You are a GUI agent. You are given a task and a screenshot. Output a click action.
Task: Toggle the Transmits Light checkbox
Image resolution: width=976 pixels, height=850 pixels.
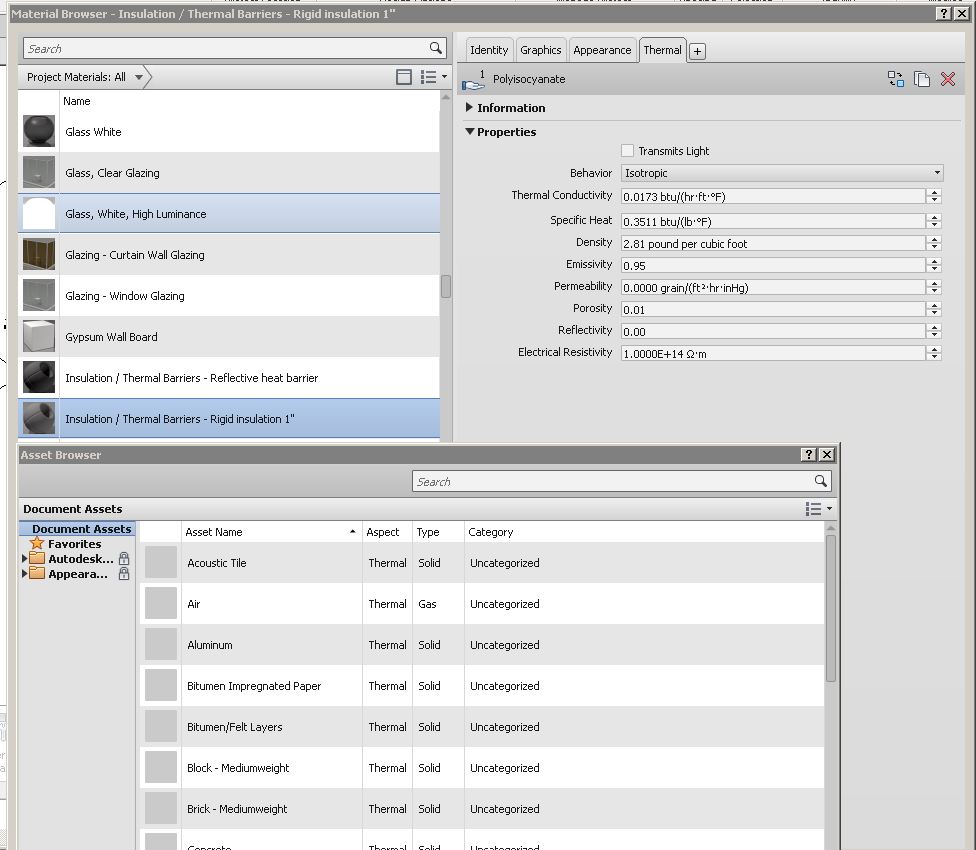tap(627, 151)
